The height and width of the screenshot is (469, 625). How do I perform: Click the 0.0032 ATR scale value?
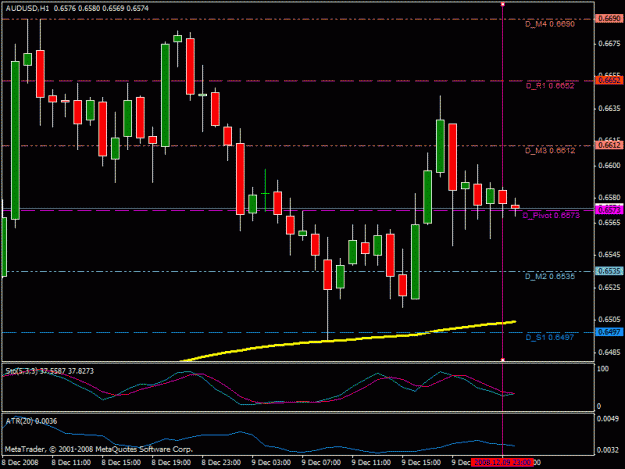[x=608, y=450]
